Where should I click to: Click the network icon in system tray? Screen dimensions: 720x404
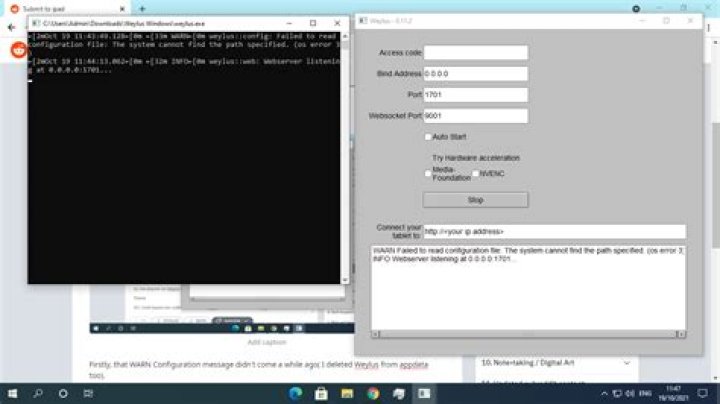(x=617, y=393)
